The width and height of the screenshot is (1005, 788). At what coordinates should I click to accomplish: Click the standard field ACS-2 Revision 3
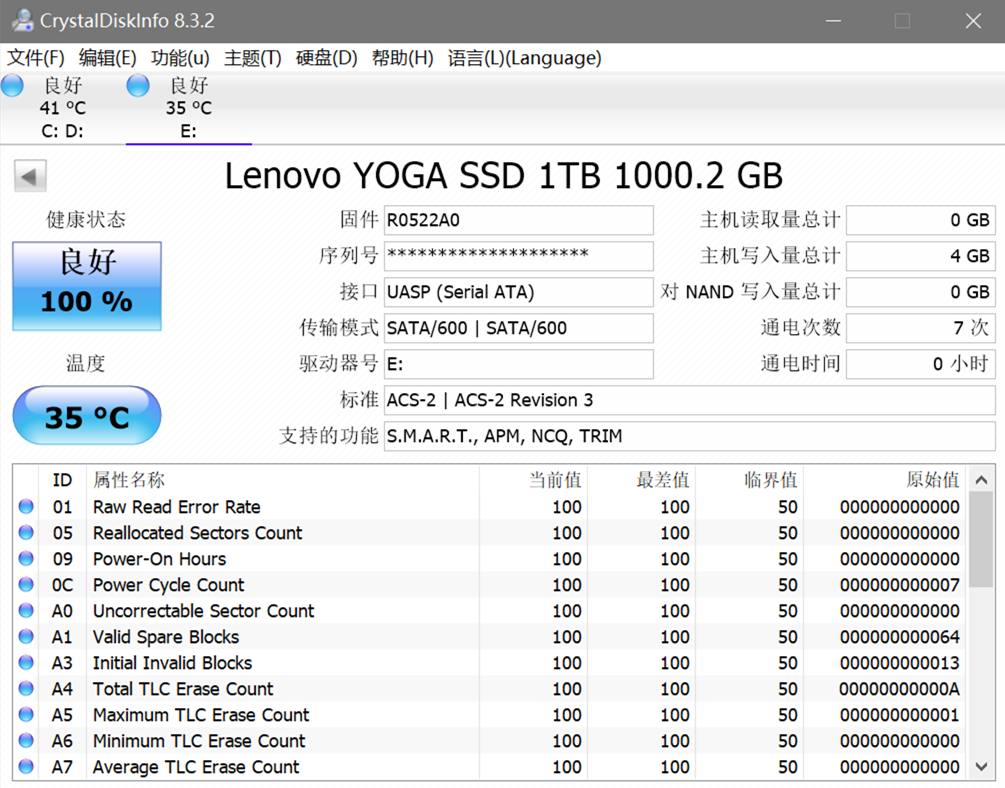690,400
